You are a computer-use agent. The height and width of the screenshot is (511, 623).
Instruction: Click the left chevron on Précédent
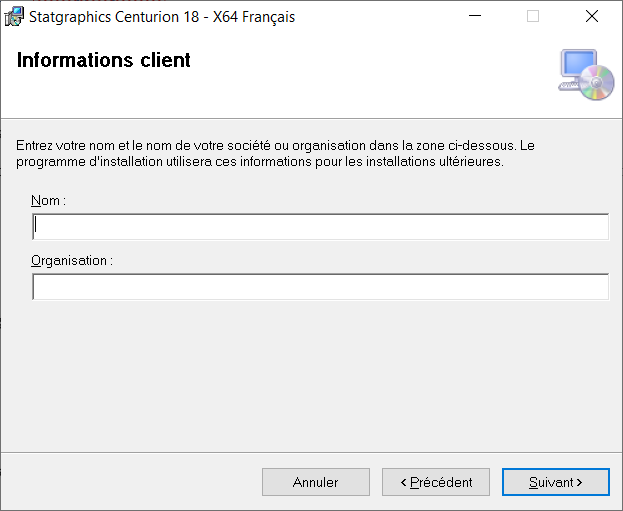[x=404, y=482]
